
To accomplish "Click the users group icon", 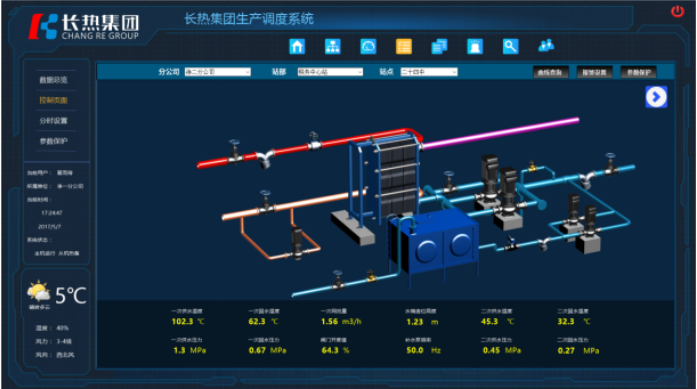I will point(546,45).
